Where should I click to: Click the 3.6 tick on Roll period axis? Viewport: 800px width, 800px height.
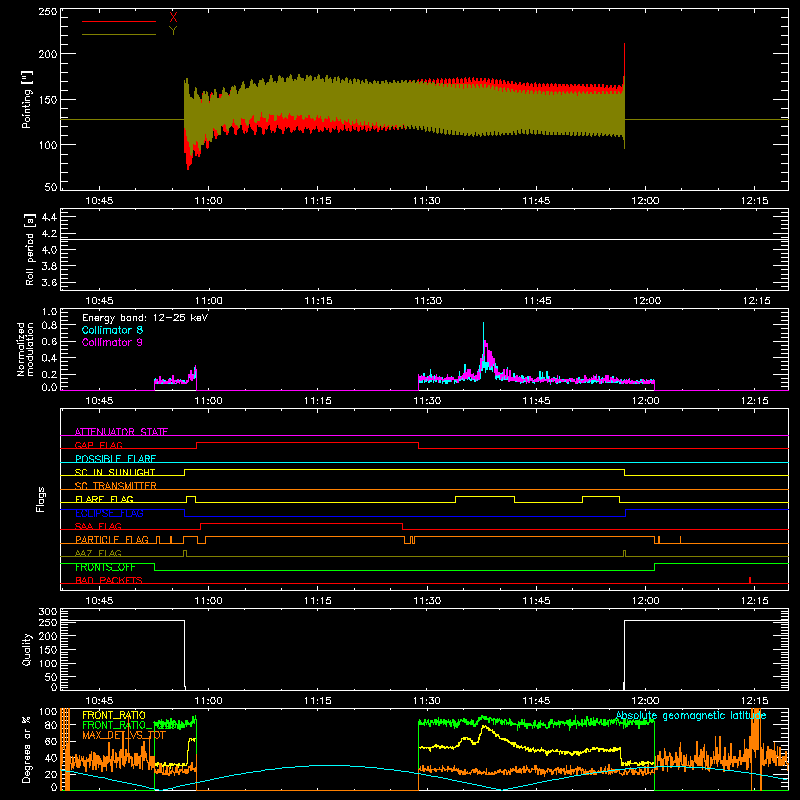pos(49,282)
